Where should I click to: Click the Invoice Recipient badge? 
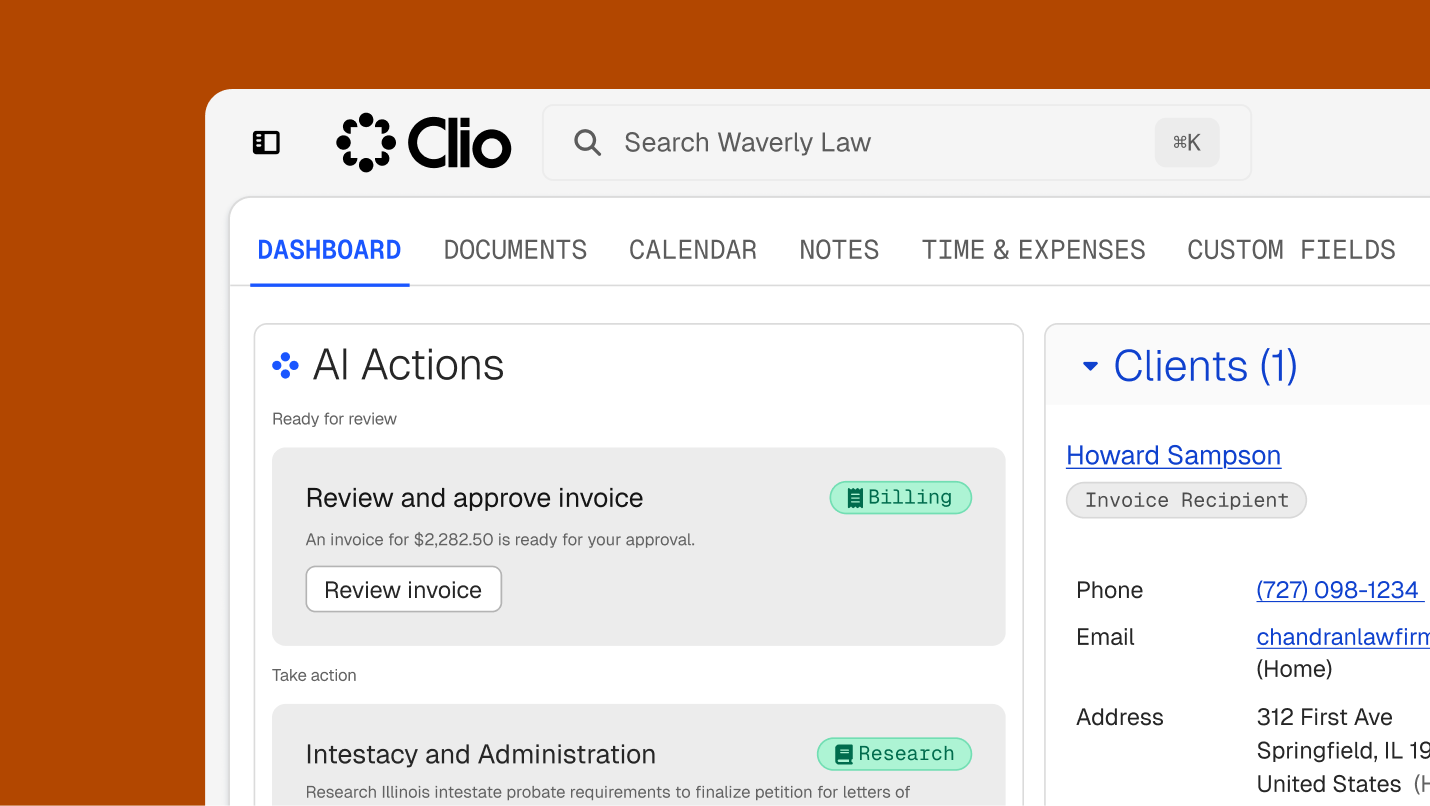pyautogui.click(x=1186, y=500)
